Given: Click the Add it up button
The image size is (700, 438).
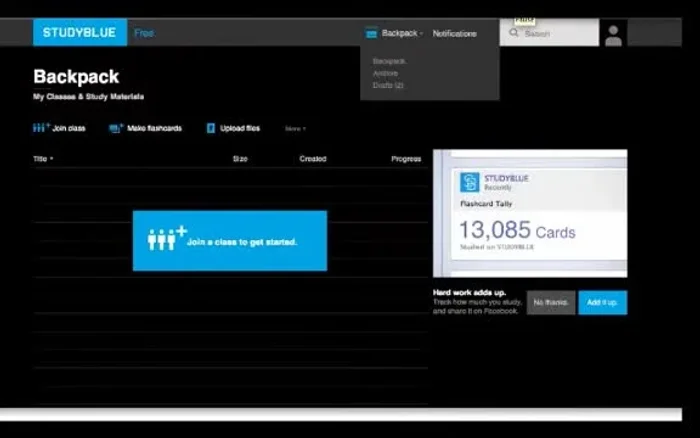Looking at the screenshot, I should [x=602, y=302].
